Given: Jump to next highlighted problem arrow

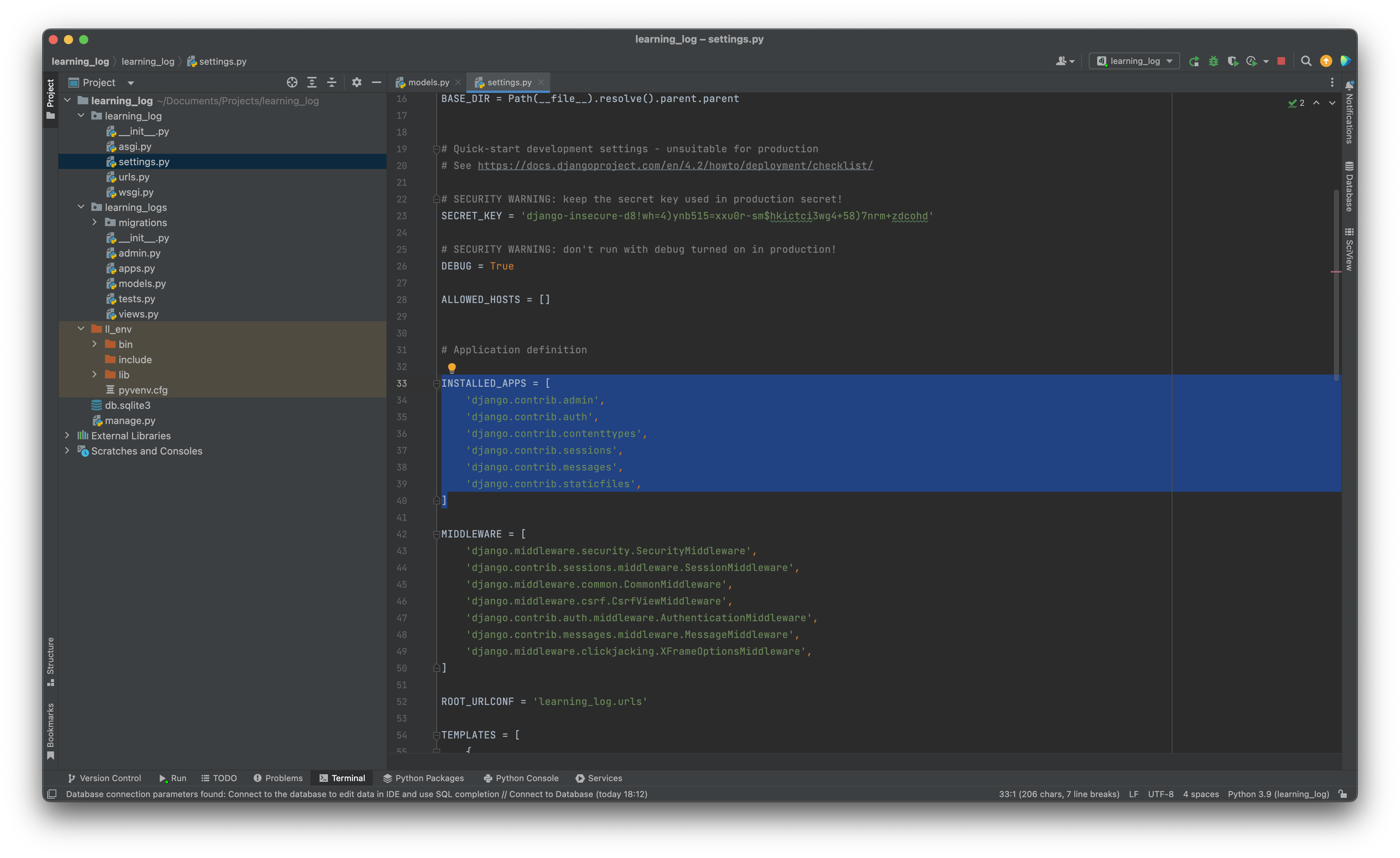Looking at the screenshot, I should pyautogui.click(x=1332, y=103).
